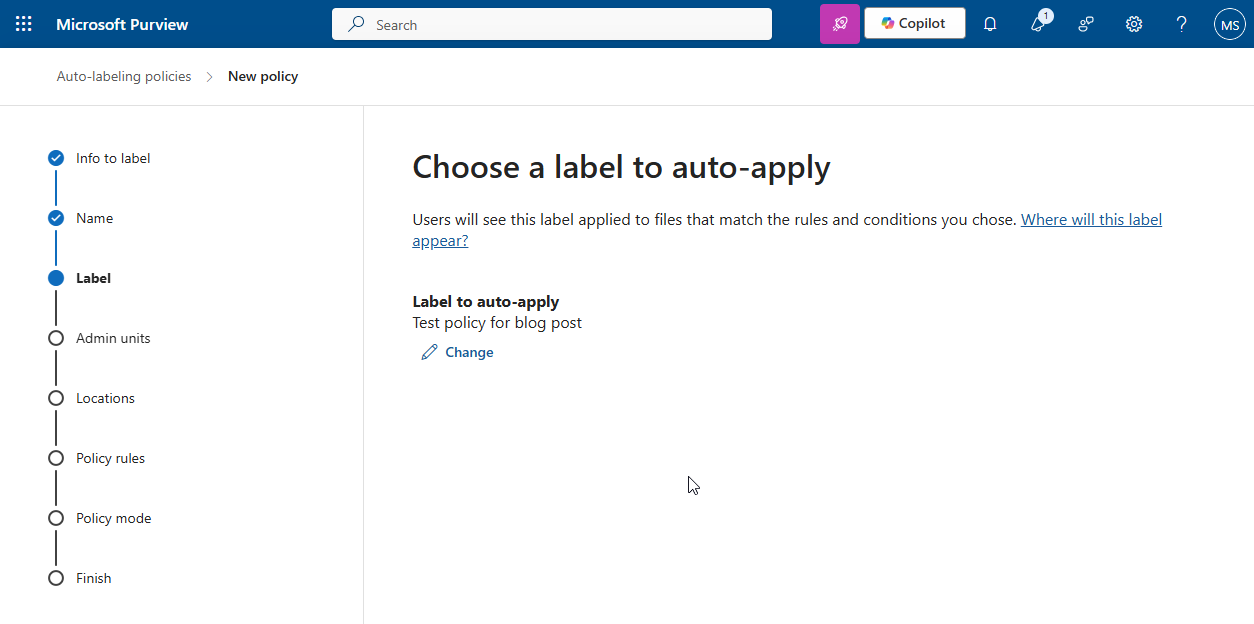Open Purview settings gear
The width and height of the screenshot is (1254, 624).
1133,23
